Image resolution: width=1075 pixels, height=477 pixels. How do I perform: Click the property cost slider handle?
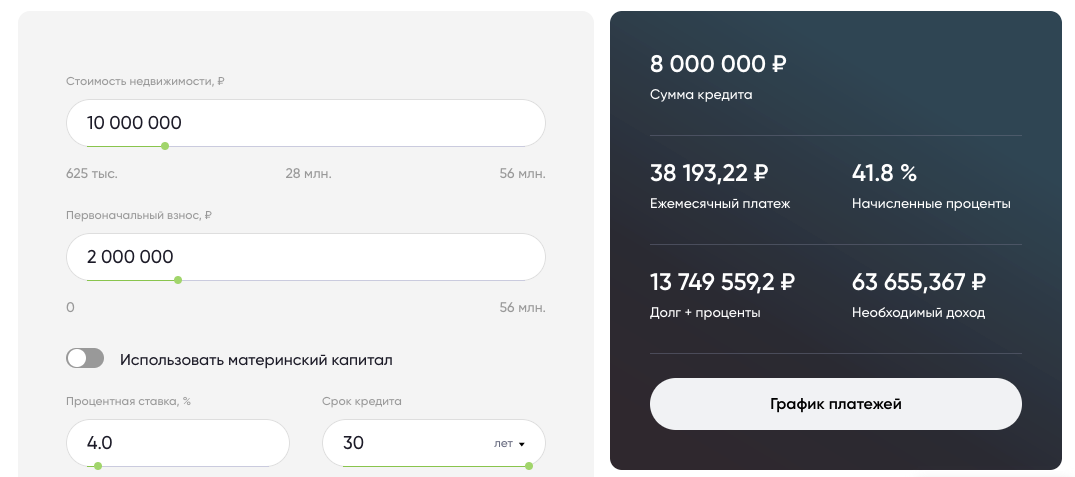tap(165, 146)
